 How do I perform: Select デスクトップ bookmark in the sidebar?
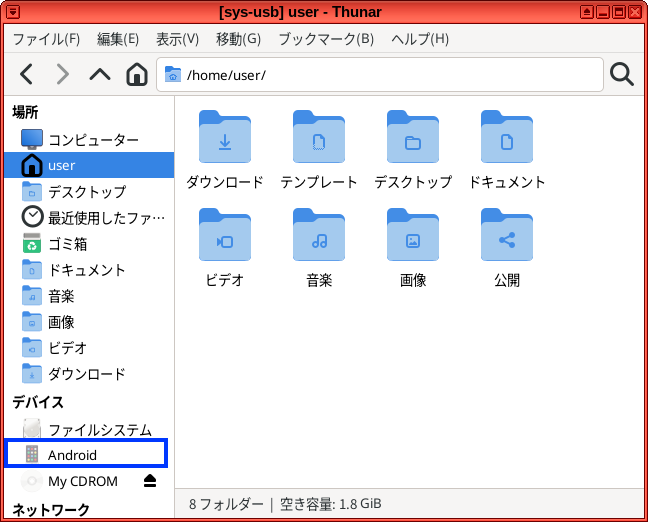(x=89, y=191)
